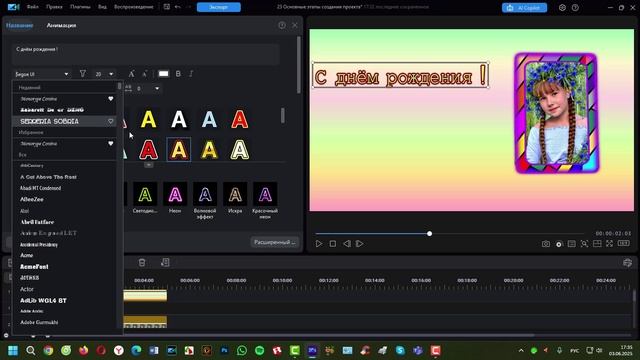640x360 pixels.
Task: Apply the white A text preset
Action: click(x=179, y=119)
